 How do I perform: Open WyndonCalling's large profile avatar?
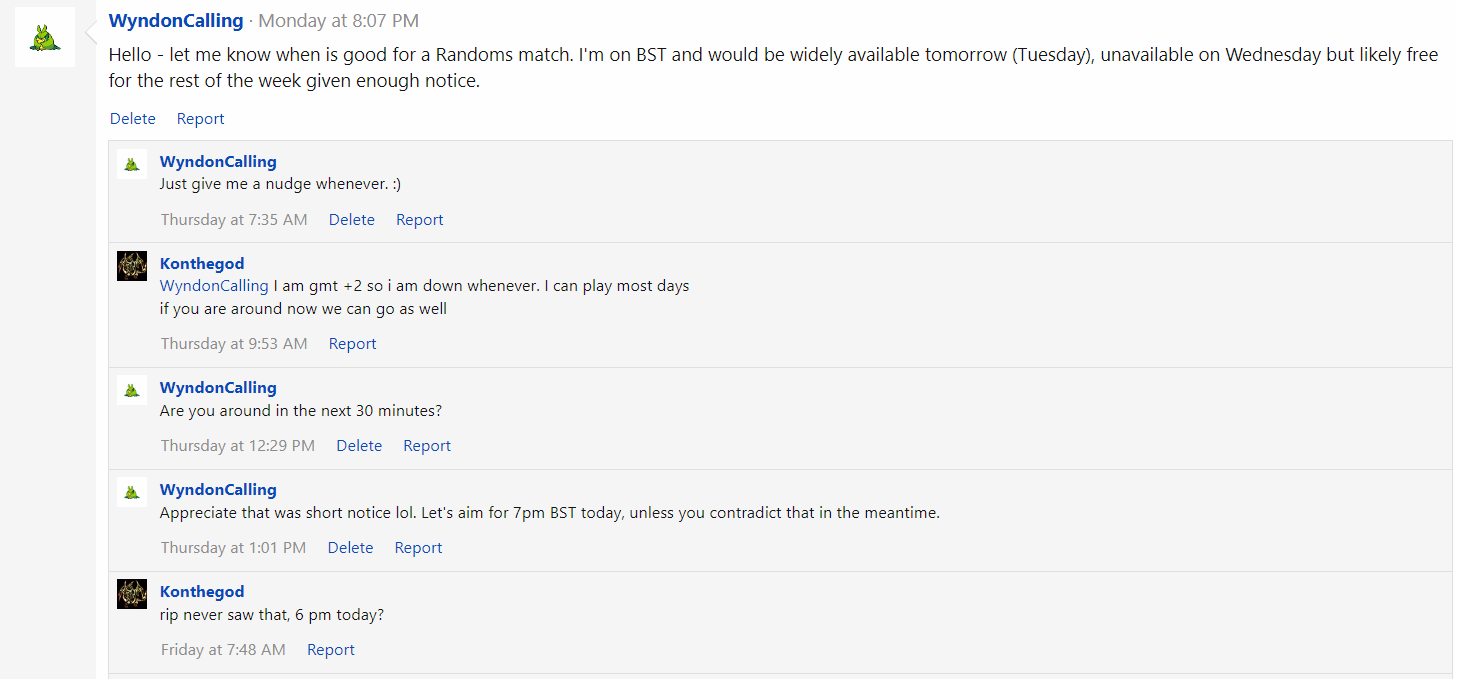(x=45, y=37)
